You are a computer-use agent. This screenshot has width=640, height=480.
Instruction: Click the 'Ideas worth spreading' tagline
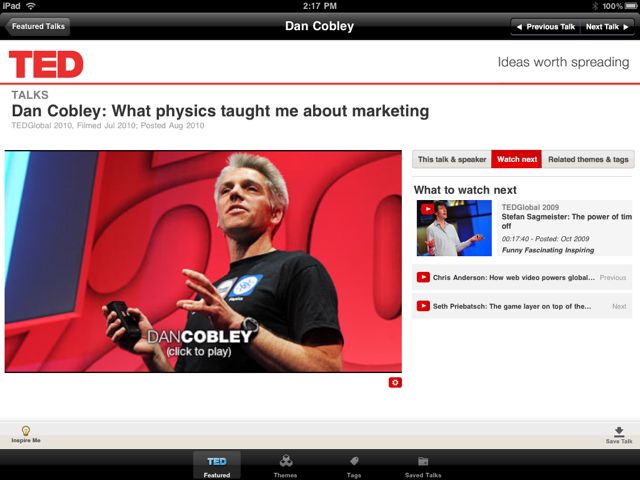[563, 62]
